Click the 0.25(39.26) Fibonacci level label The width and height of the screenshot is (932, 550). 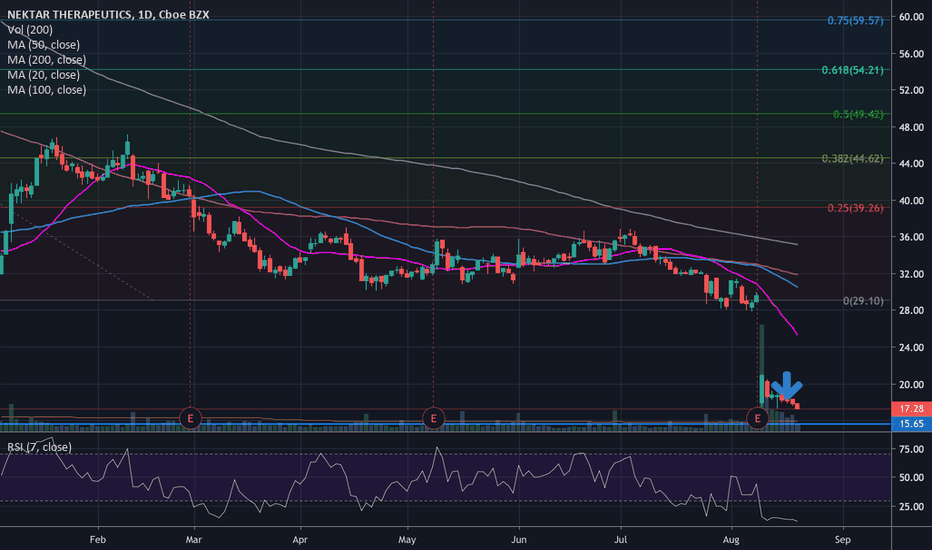855,208
